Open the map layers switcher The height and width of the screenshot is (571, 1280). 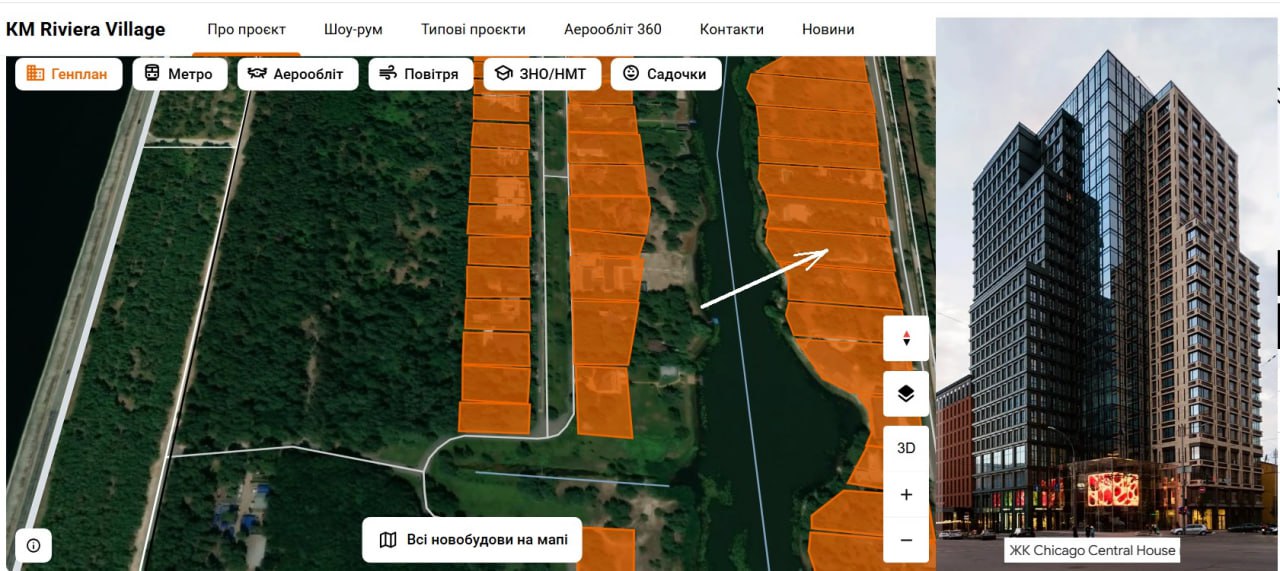pyautogui.click(x=906, y=394)
